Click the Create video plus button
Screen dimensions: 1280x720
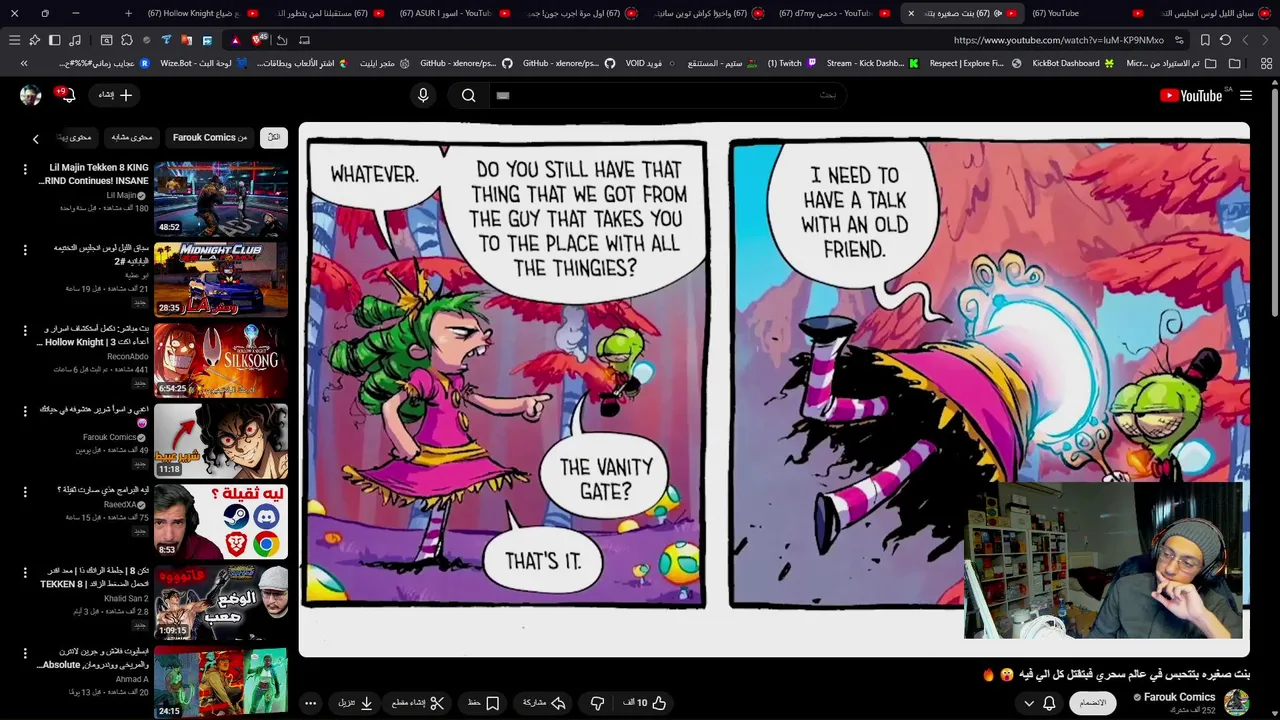[115, 95]
